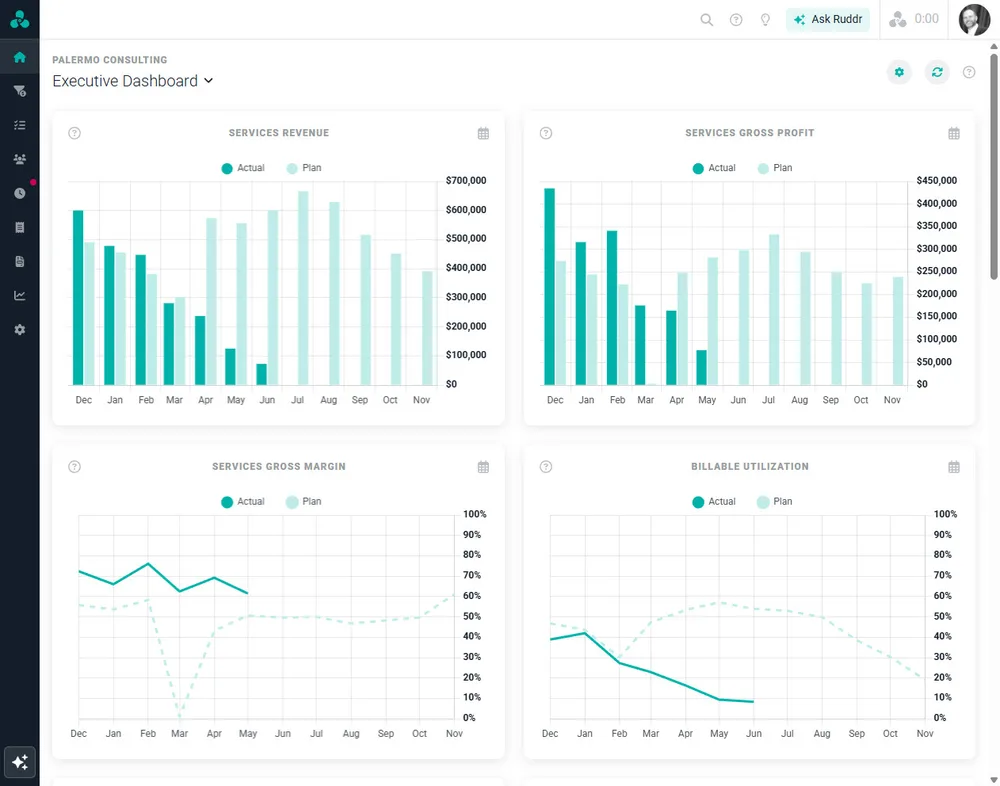Click the refresh dashboard button
Image resolution: width=1000 pixels, height=786 pixels.
937,72
